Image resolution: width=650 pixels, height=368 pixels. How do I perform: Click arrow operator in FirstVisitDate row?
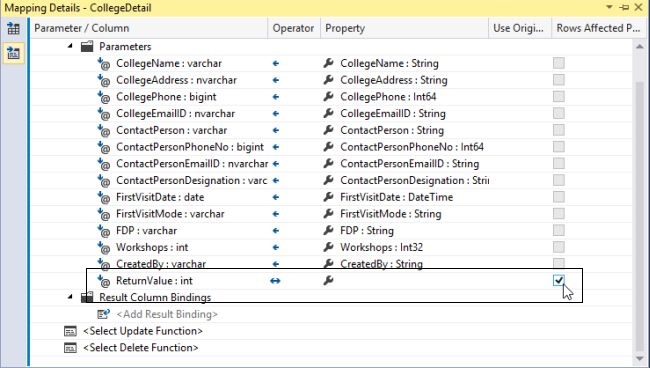tap(276, 197)
